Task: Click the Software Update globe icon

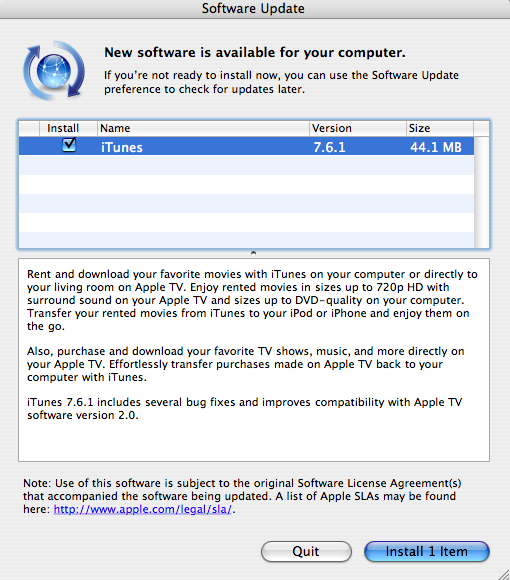Action: pyautogui.click(x=54, y=70)
